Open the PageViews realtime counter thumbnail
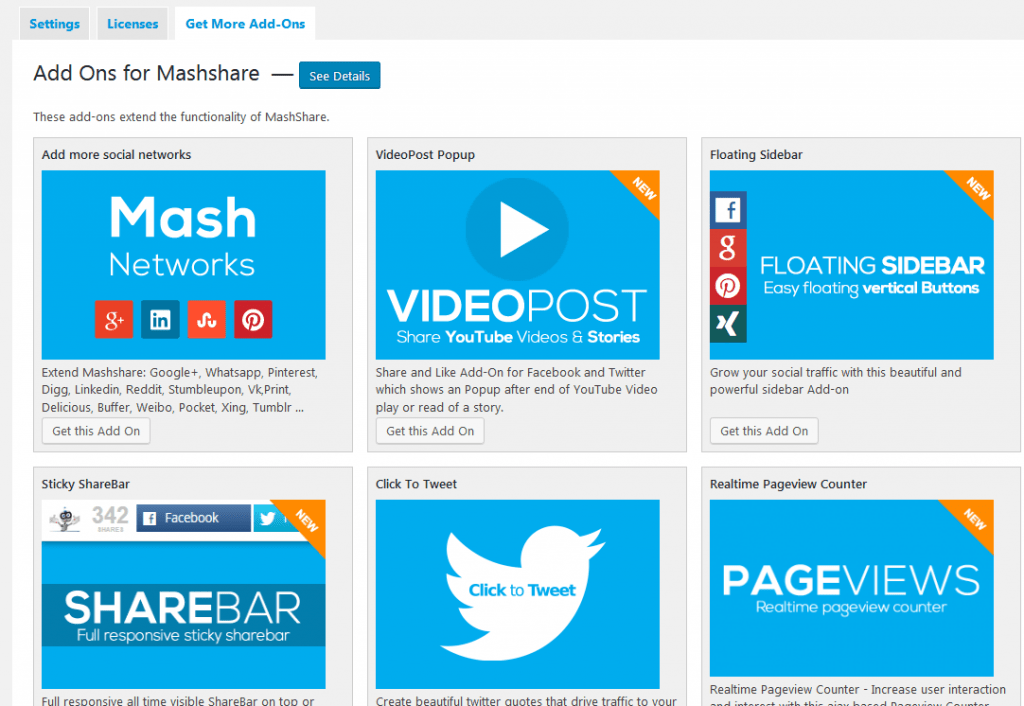This screenshot has width=1024, height=706. pos(851,588)
